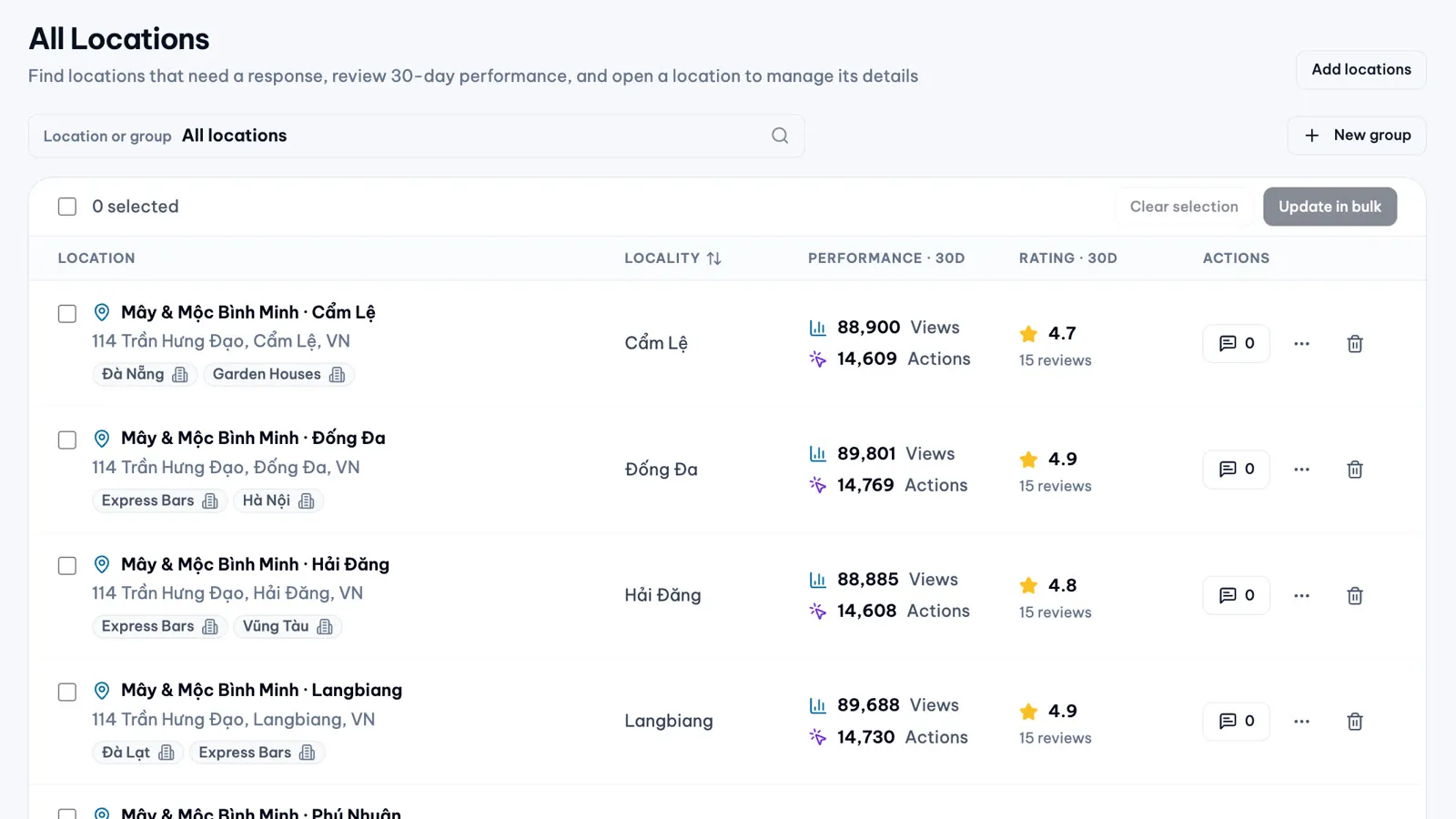Click the star rating icon for Cẩm Lệ
Image resolution: width=1456 pixels, height=819 pixels.
[x=1029, y=334]
